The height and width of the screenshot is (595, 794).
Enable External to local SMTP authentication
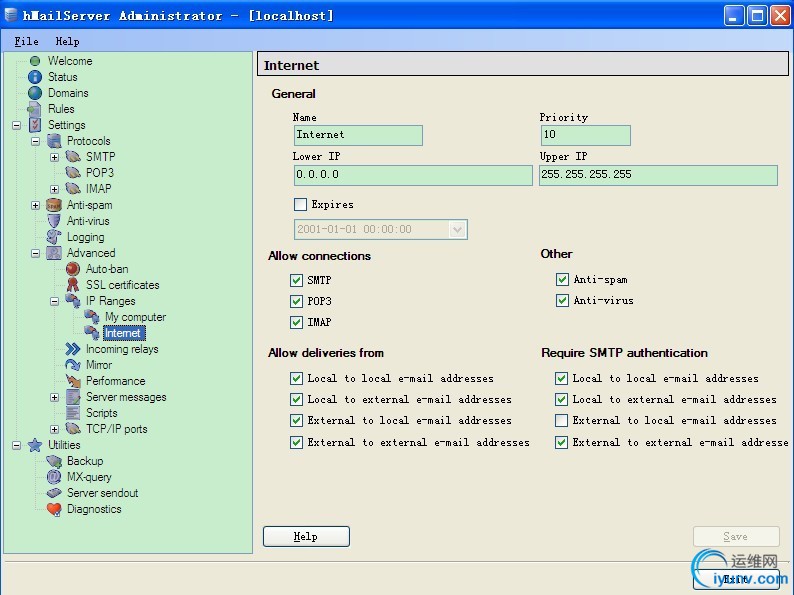coord(561,420)
